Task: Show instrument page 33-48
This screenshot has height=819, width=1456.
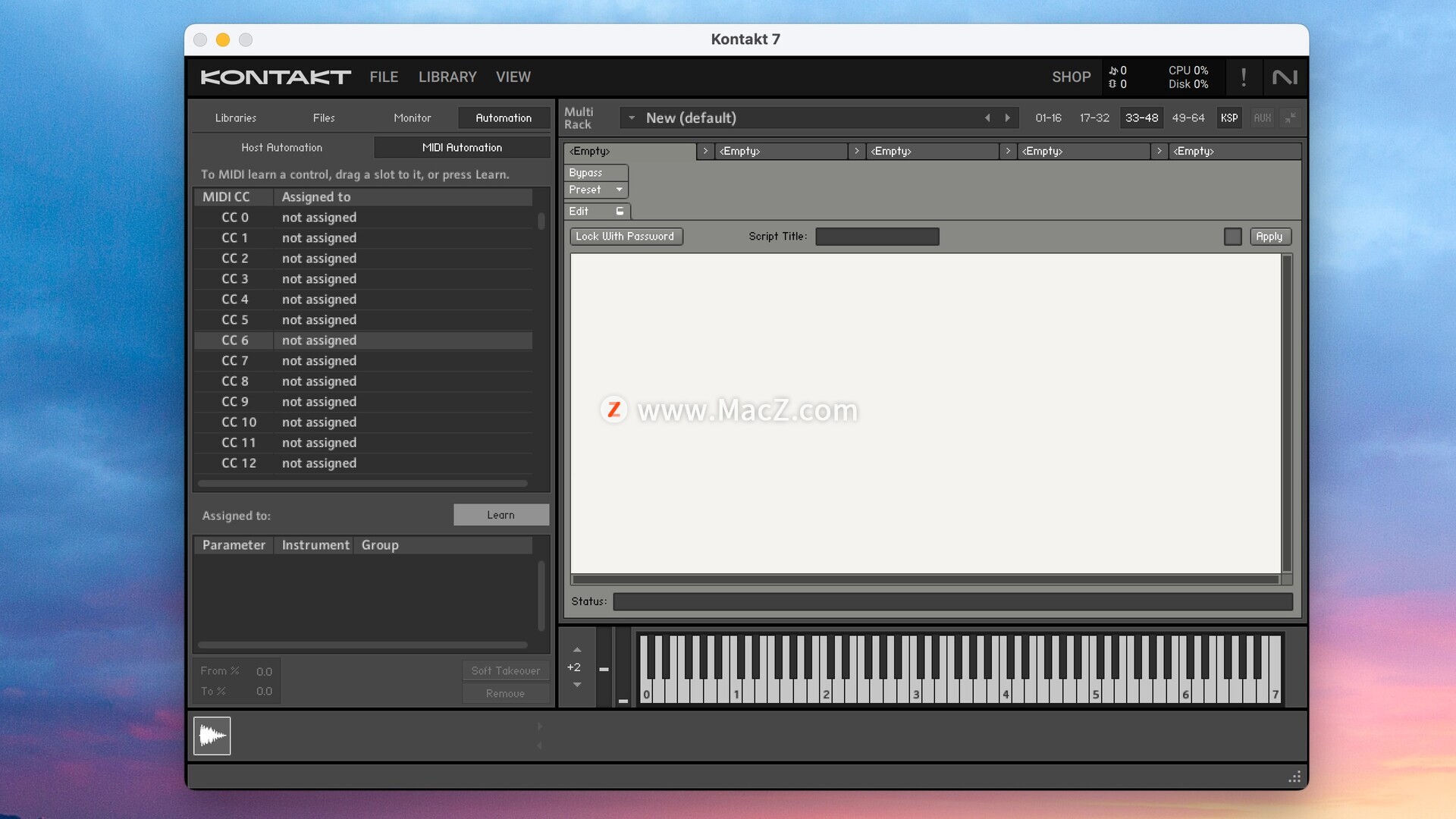Action: point(1141,118)
